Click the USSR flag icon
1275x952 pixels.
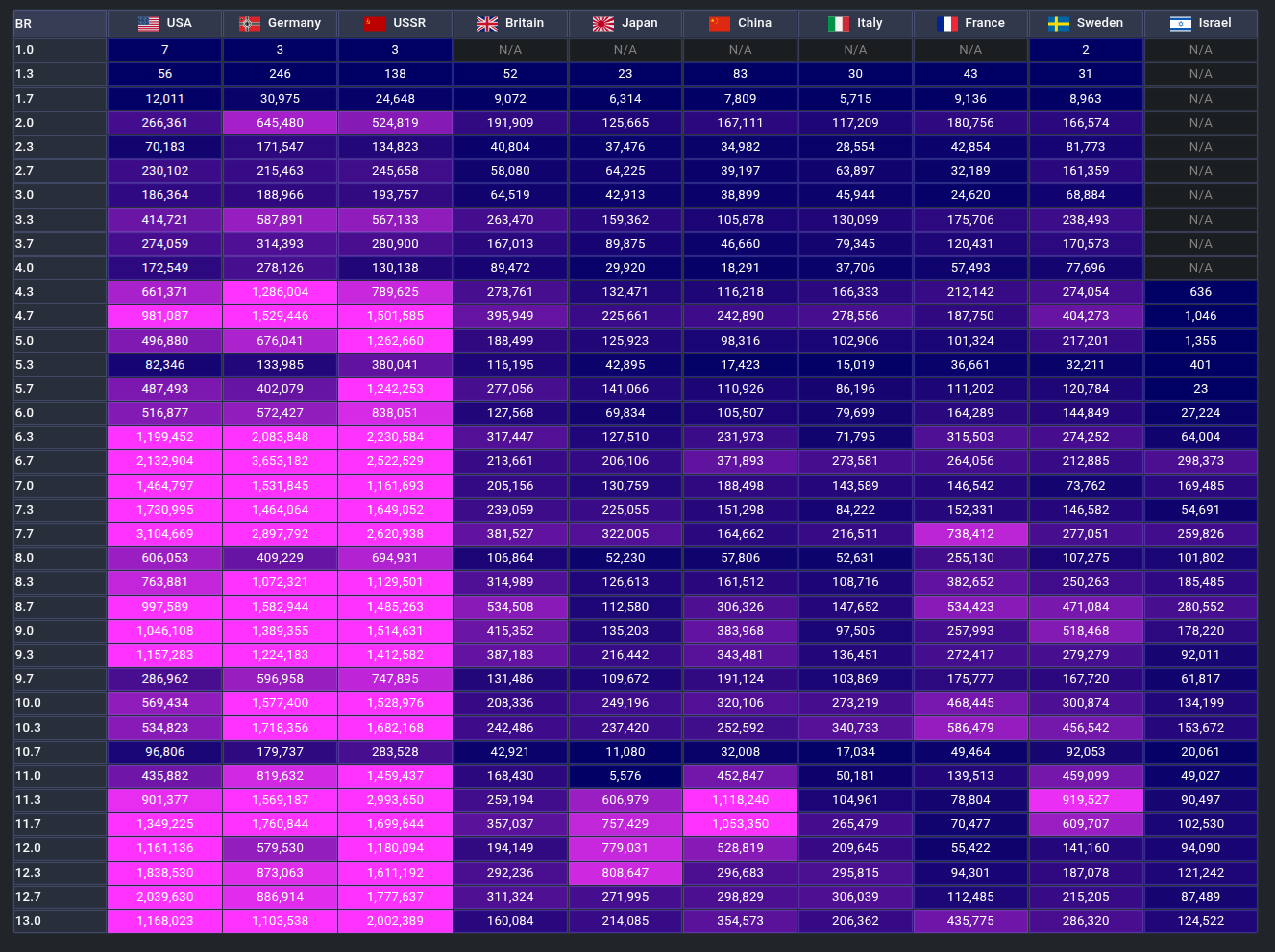point(375,23)
